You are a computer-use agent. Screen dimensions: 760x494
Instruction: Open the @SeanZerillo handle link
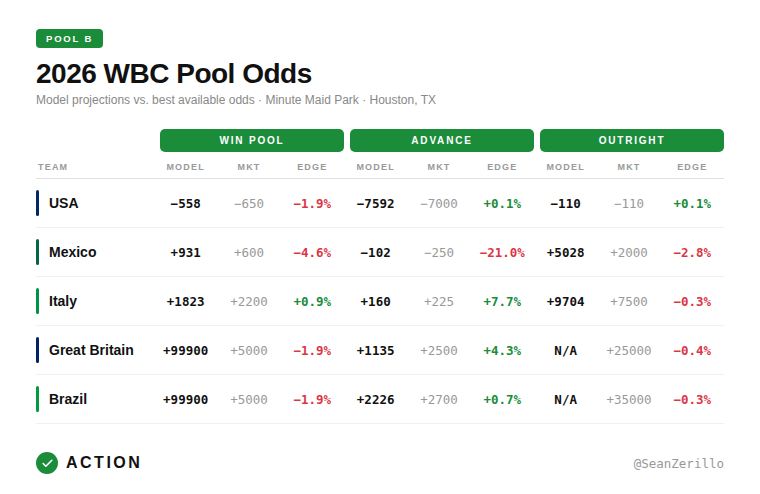(x=678, y=464)
